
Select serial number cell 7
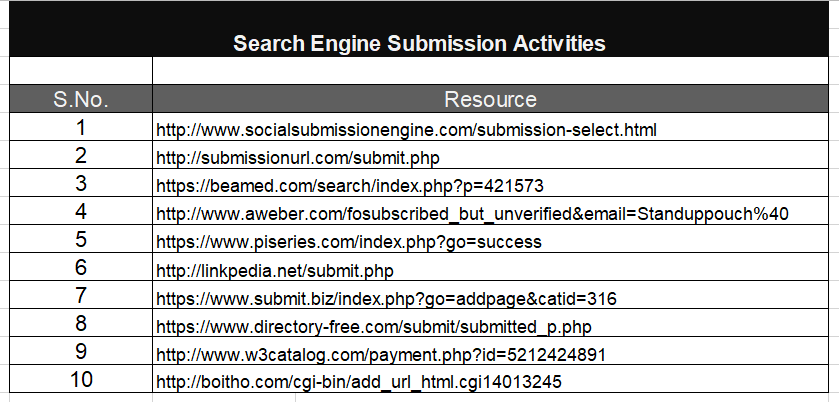[x=81, y=295]
